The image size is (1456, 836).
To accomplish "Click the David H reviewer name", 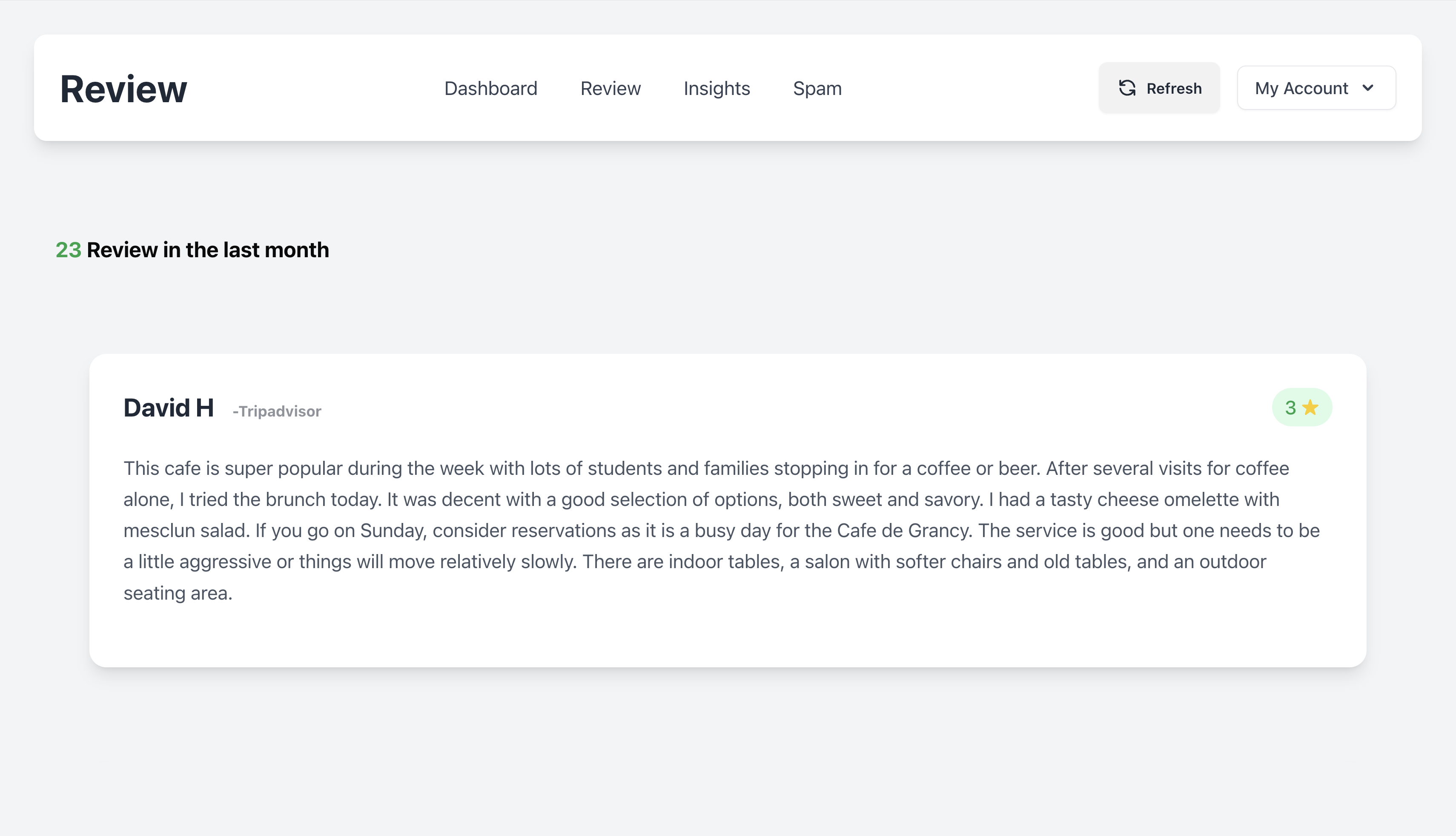I will pos(168,408).
